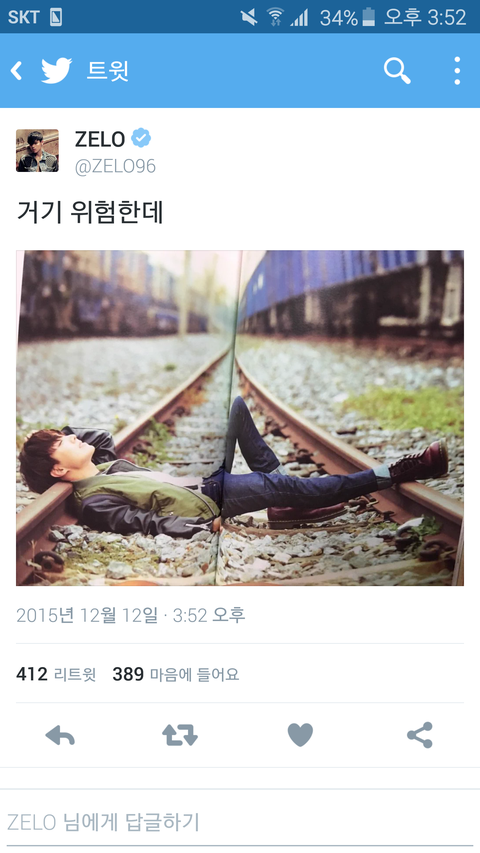The width and height of the screenshot is (480, 853).
Task: Open the @ZELO96 handle link
Action: [115, 166]
